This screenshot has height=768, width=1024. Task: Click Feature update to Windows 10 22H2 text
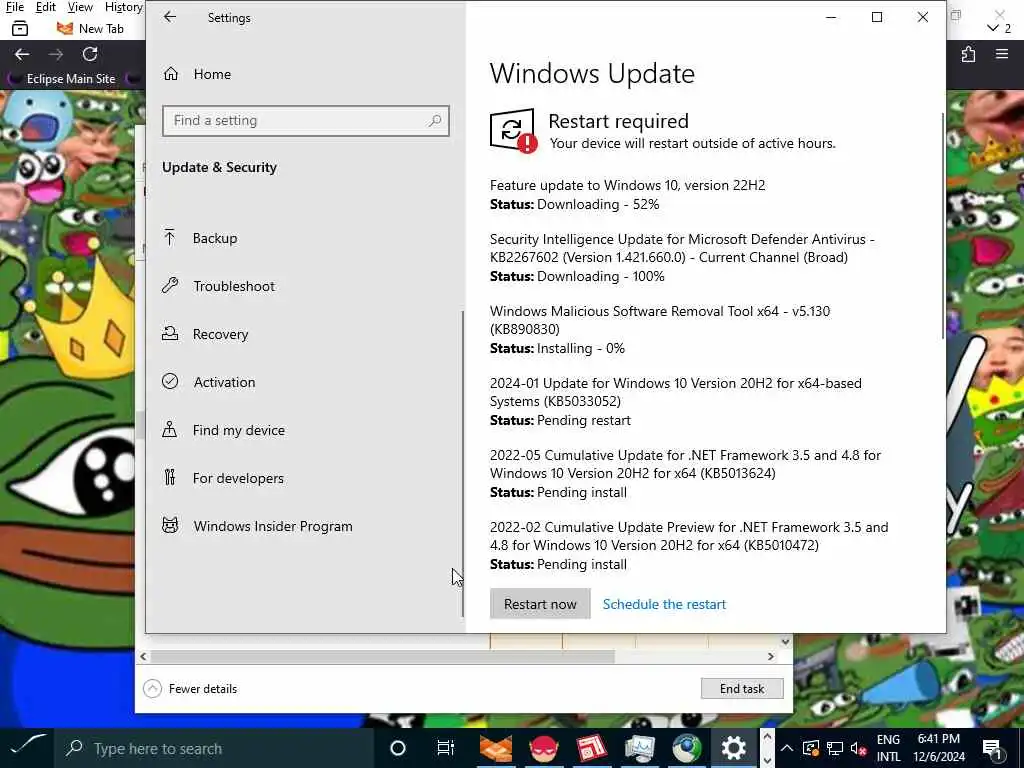pos(628,185)
